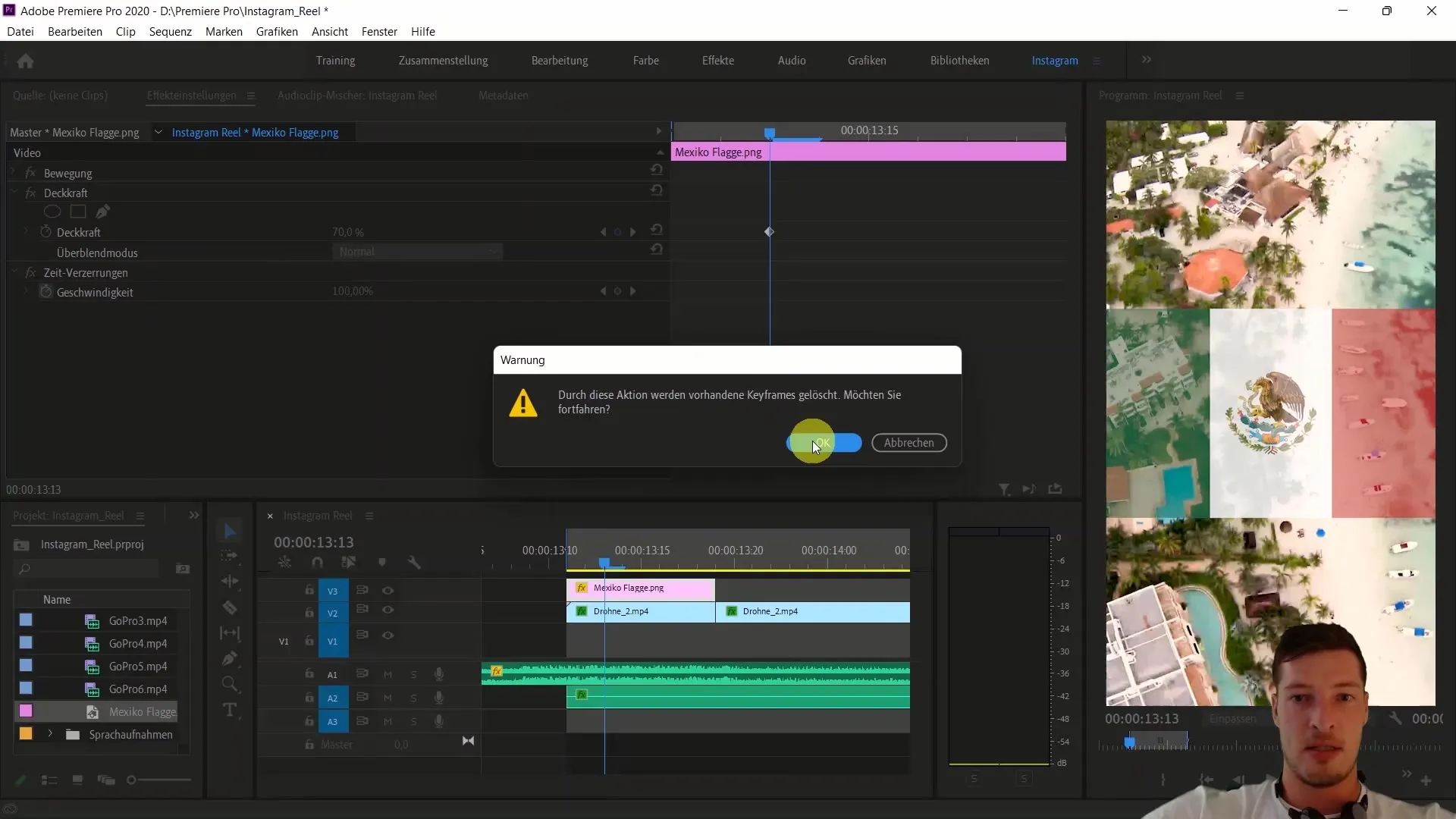Create a 4-point rectangle mask under Deckkraft
Image resolution: width=1456 pixels, height=819 pixels.
(78, 212)
